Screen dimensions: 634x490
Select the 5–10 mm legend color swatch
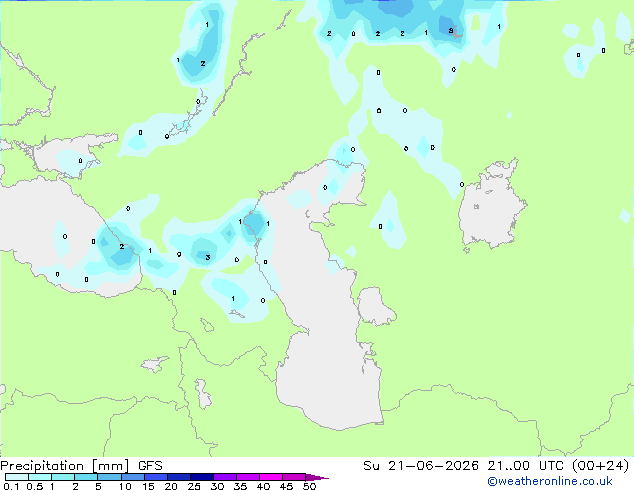[109, 477]
